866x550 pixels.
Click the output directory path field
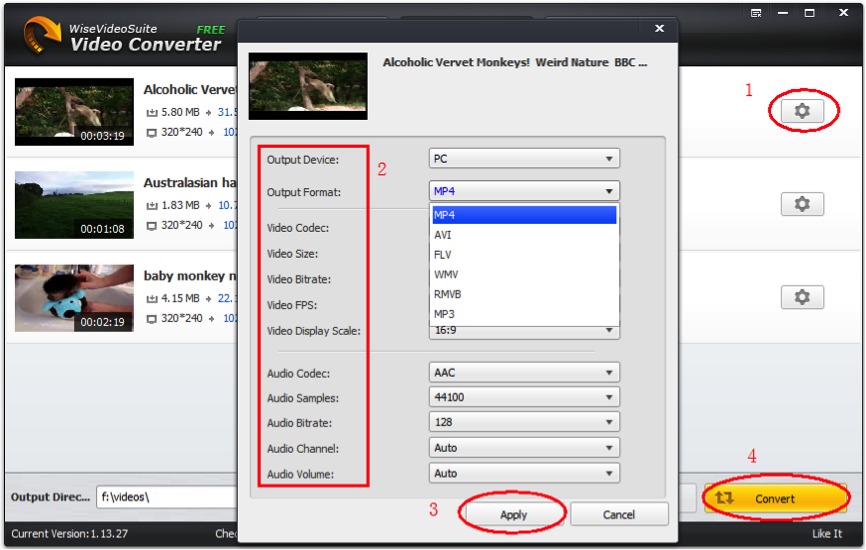pos(165,497)
